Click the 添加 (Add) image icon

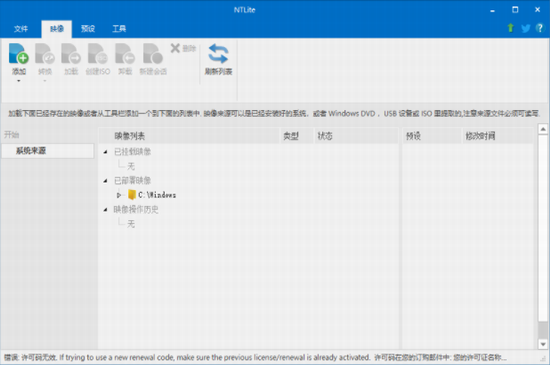pos(19,54)
